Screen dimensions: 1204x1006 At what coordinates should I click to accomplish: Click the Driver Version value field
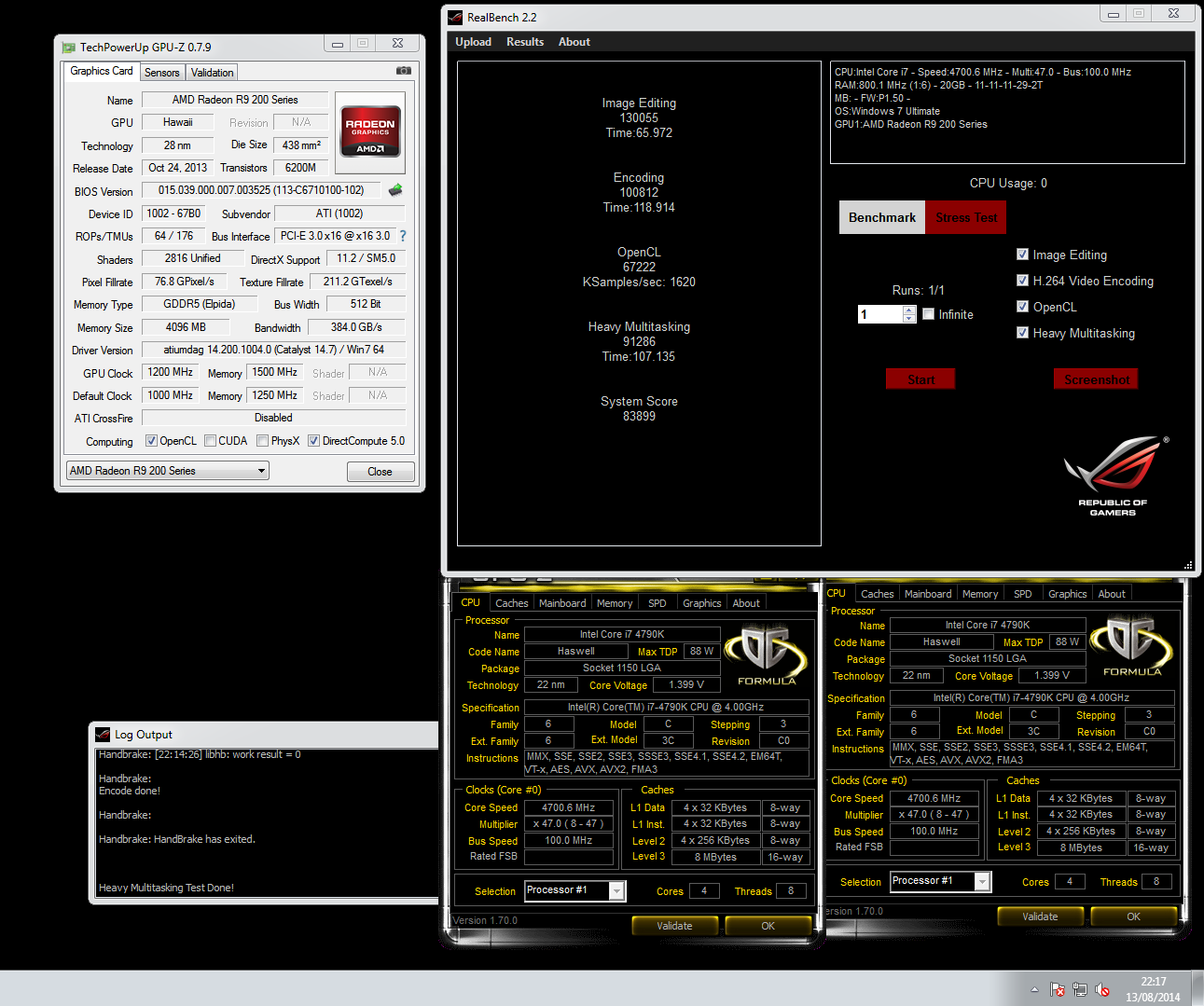point(273,350)
